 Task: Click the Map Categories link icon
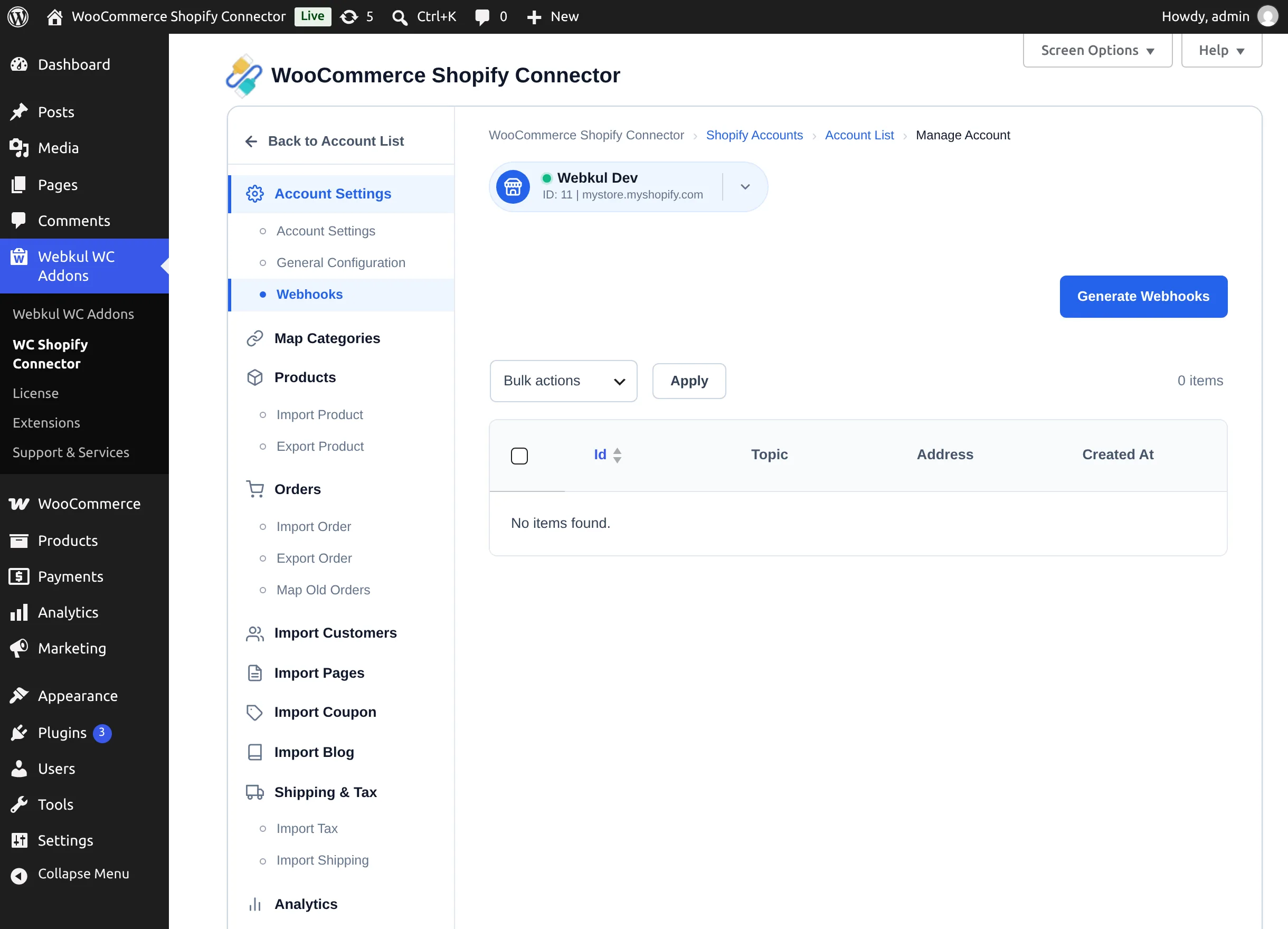pos(255,338)
